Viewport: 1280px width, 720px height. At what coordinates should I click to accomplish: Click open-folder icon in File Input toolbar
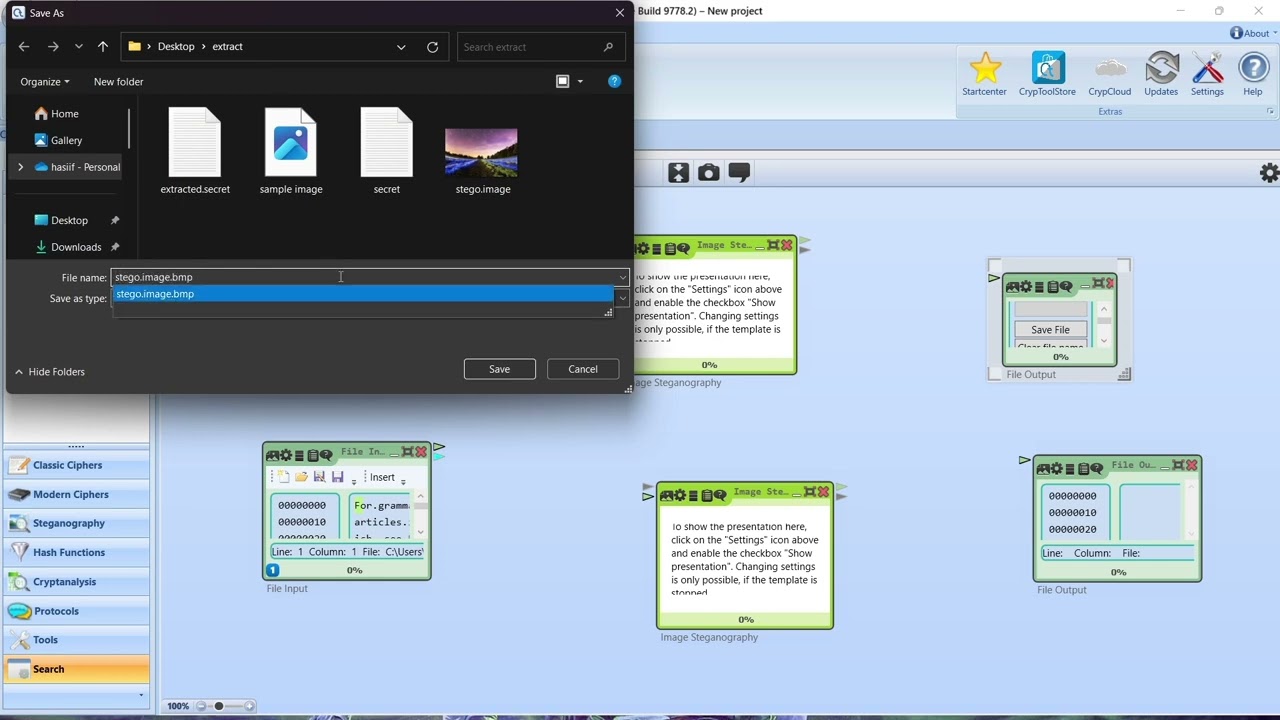coord(301,477)
